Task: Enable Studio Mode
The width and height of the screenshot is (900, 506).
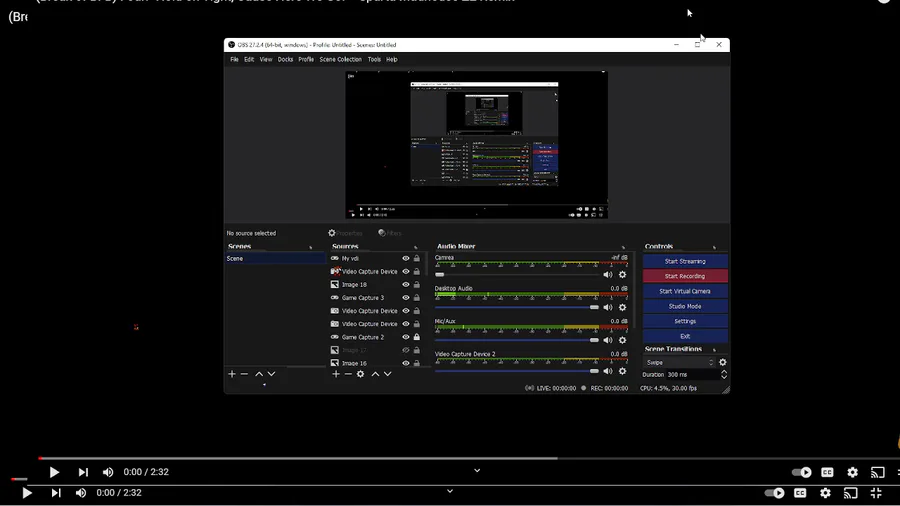Action: (685, 306)
